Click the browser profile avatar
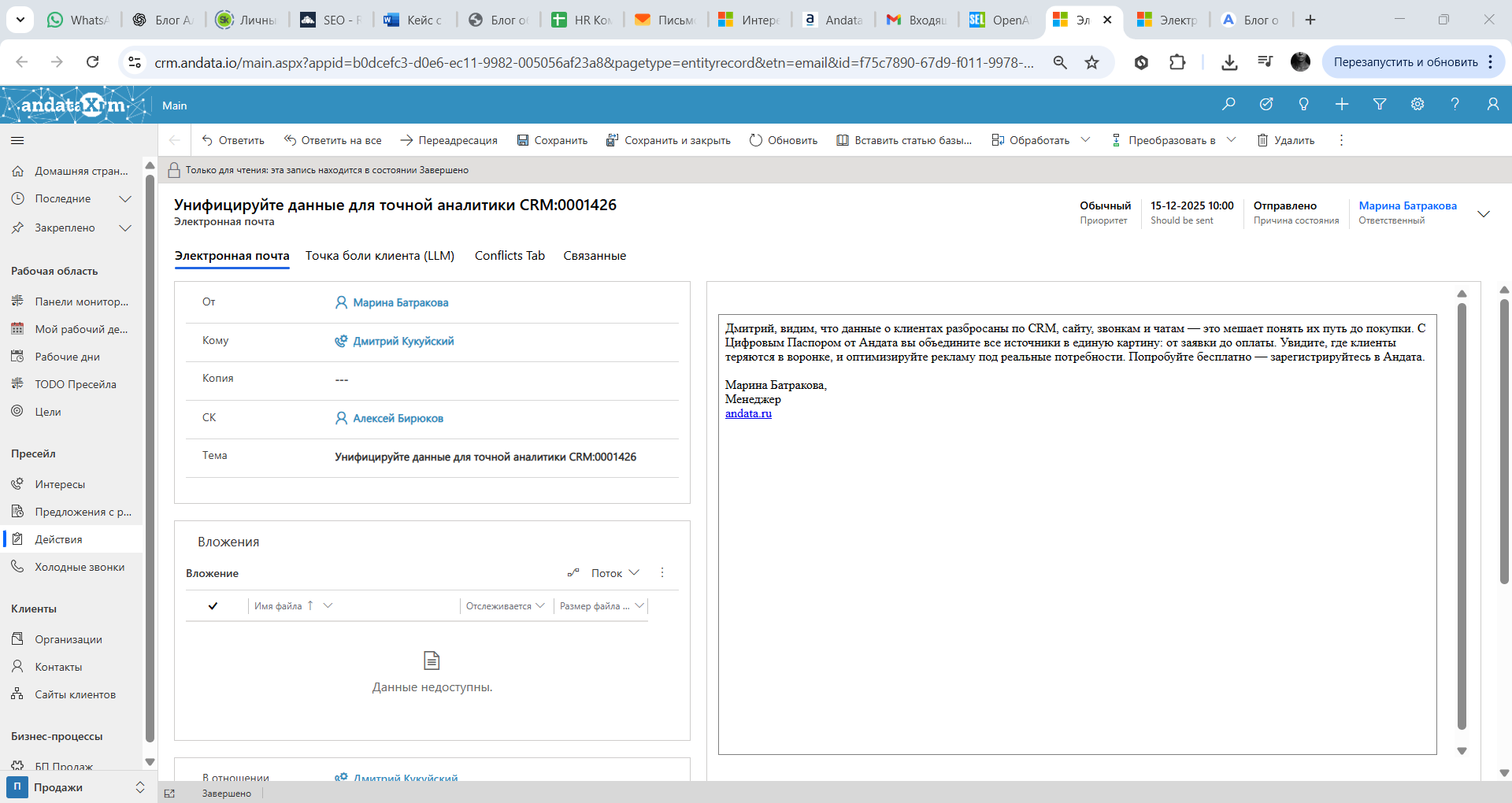The image size is (1512, 803). [x=1300, y=62]
